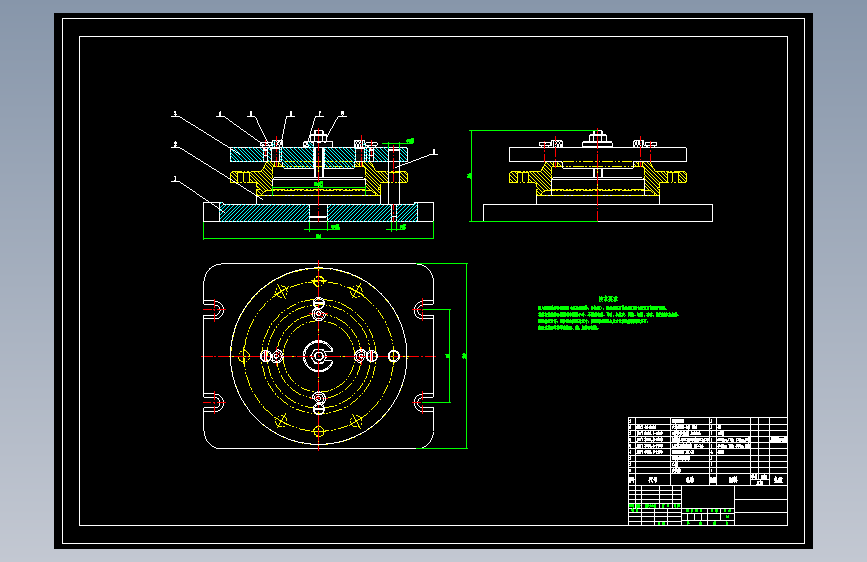Select the outer green vertical dimension beside plan view
This screenshot has width=867, height=562.
point(467,356)
